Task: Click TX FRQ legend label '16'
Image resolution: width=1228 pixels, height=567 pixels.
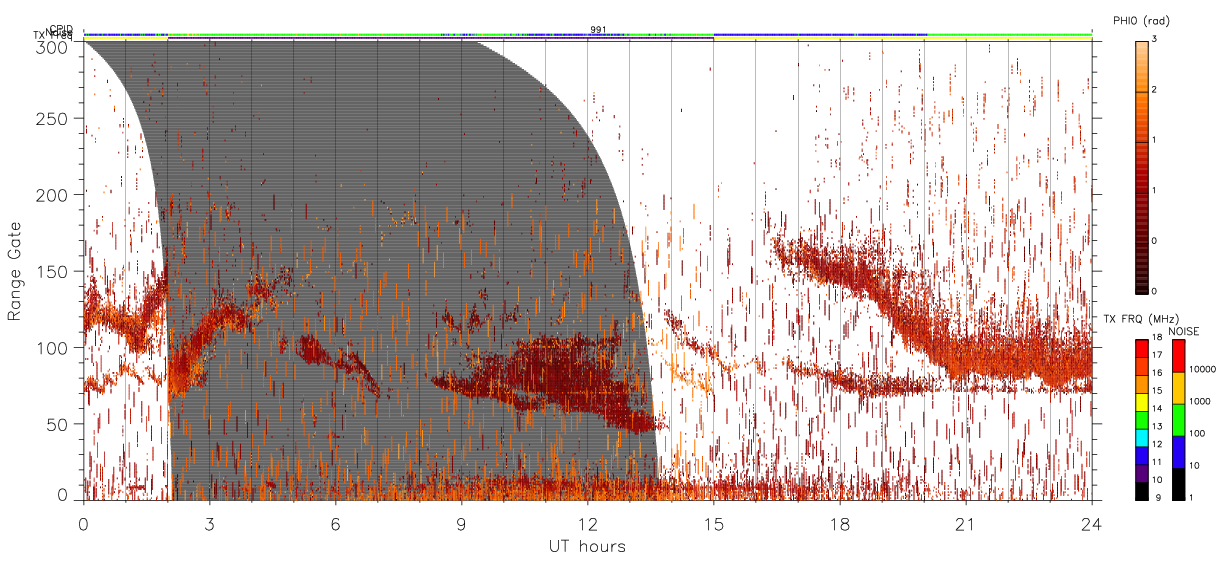Action: (x=1156, y=373)
